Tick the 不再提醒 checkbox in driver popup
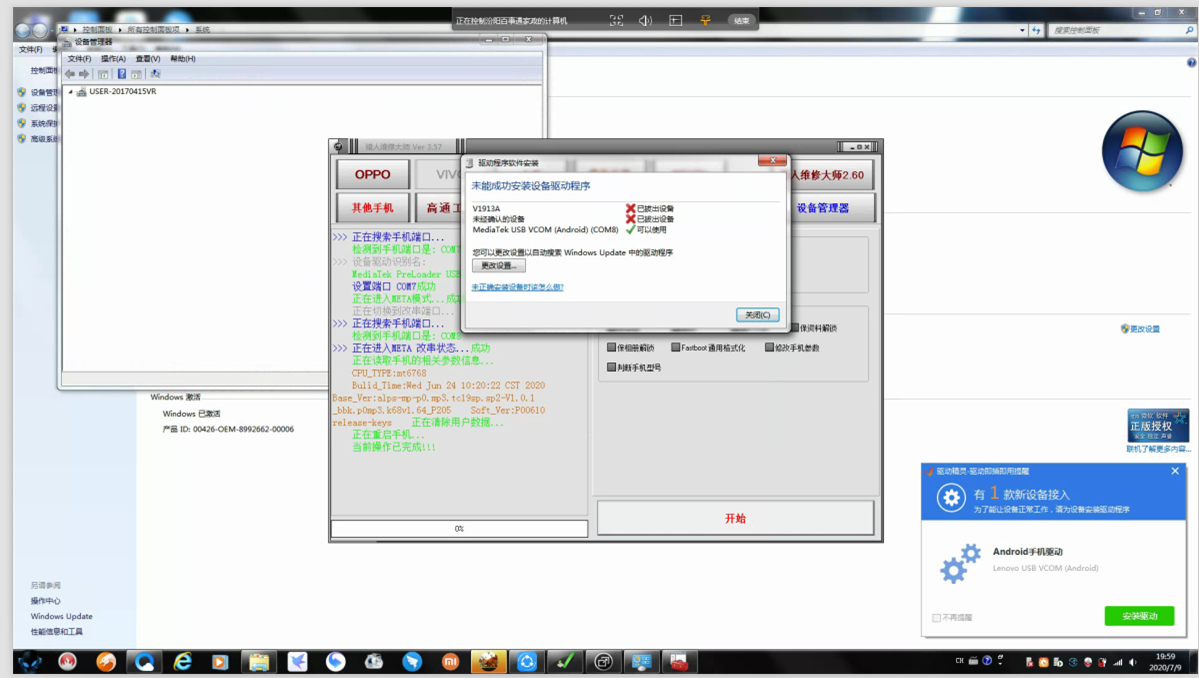Viewport: 1199px width, 678px height. point(936,618)
